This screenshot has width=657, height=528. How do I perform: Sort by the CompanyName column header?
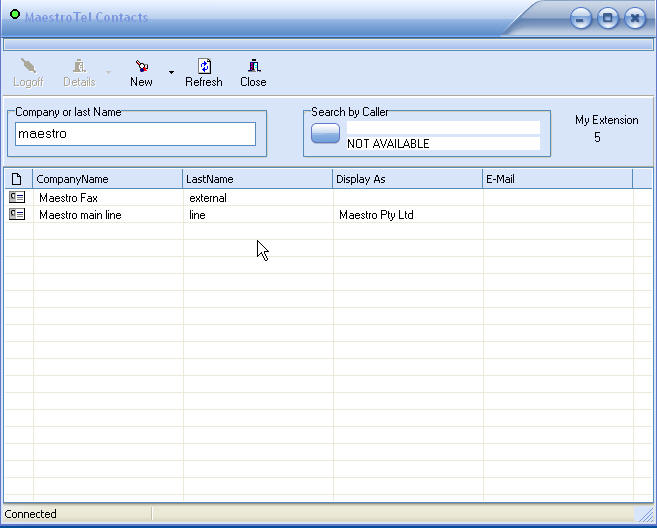(107, 179)
